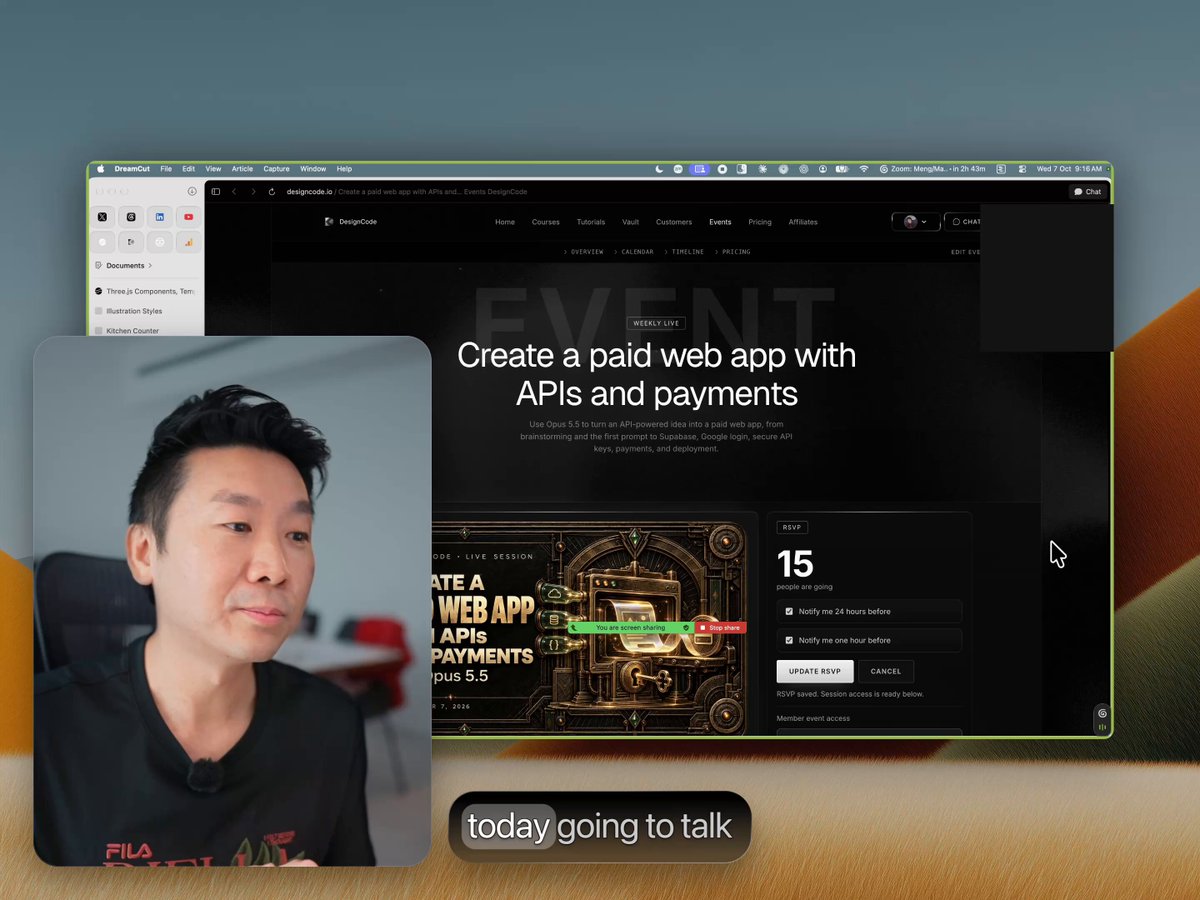
Task: Reload the designcode.io page
Action: pos(271,192)
